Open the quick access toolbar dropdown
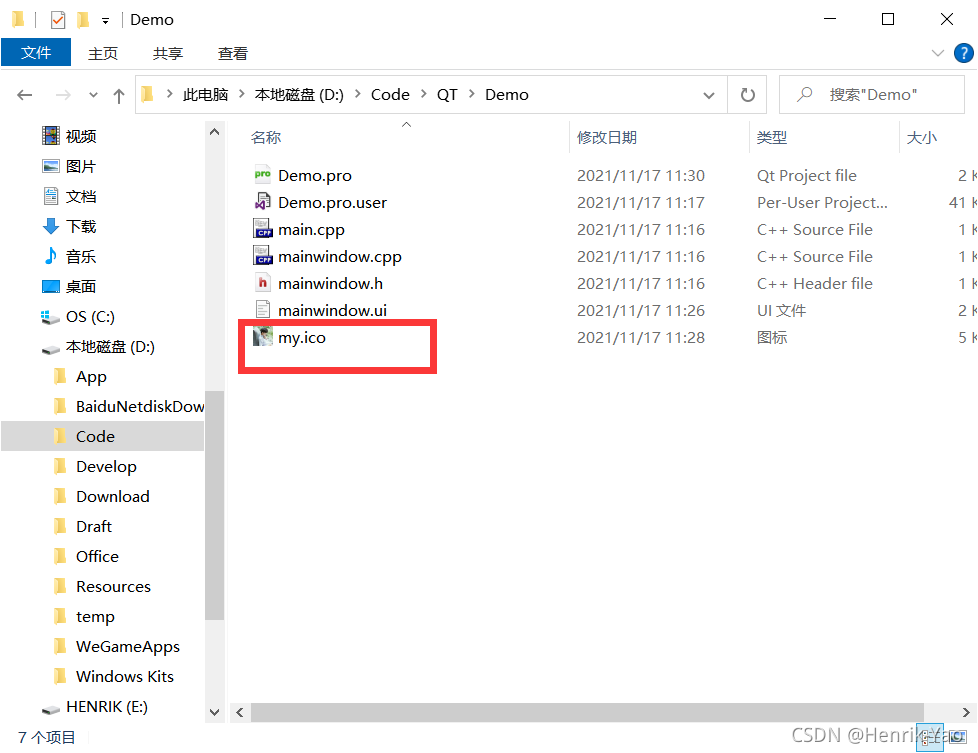The image size is (978, 753). [105, 21]
